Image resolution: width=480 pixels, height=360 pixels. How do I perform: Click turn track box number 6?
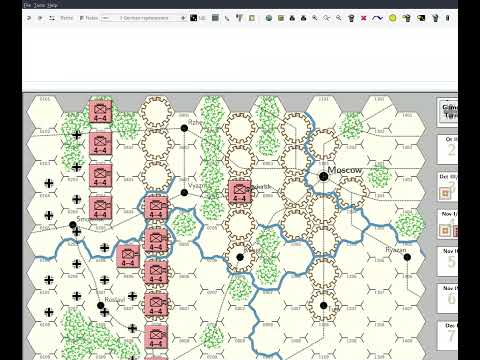447,298
